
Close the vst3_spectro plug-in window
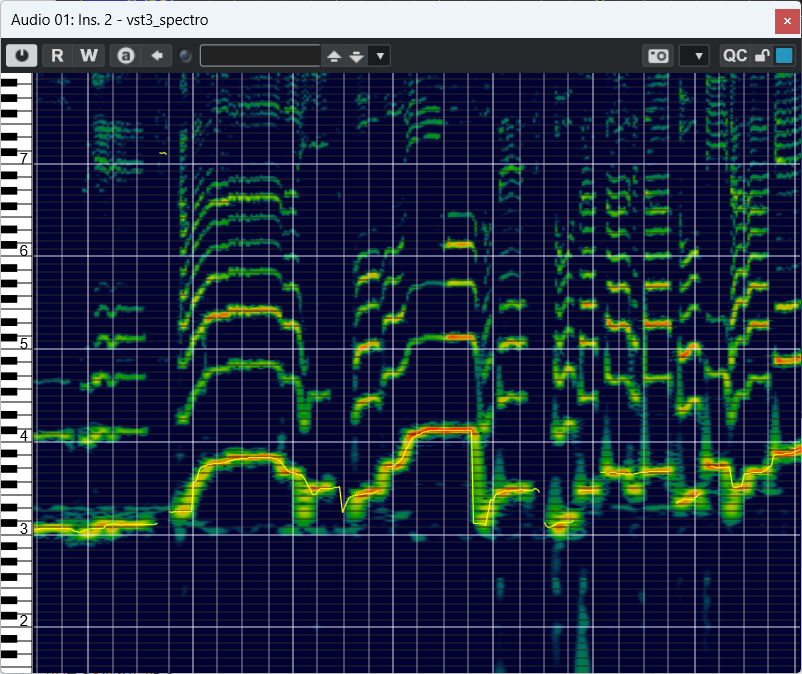(786, 21)
